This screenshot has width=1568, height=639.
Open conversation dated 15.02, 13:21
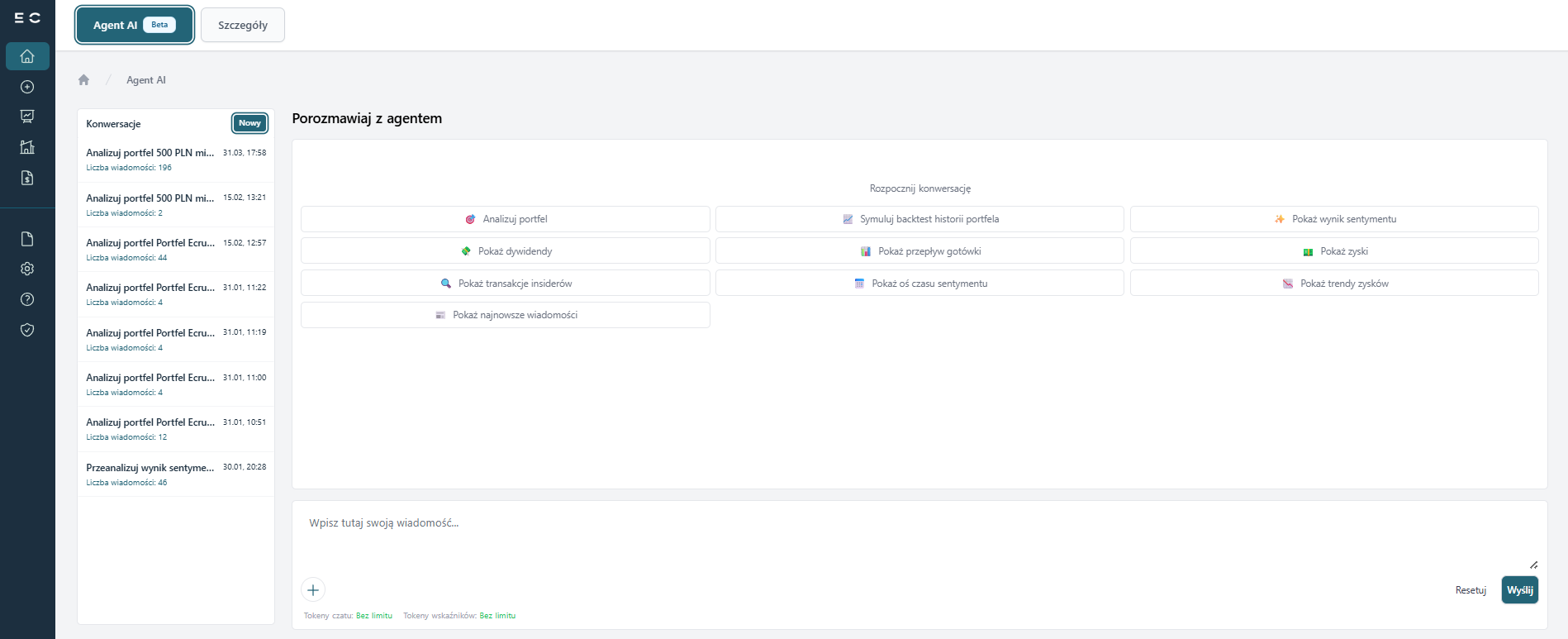[x=176, y=205]
